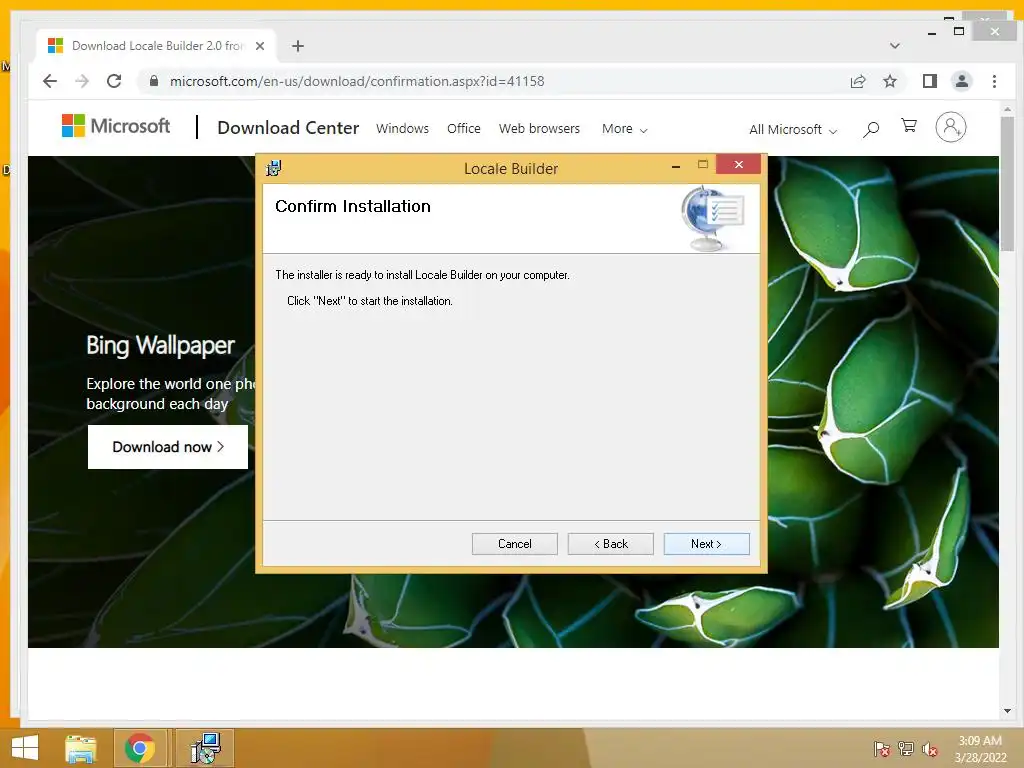Click Download now for Bing Wallpaper

168,447
